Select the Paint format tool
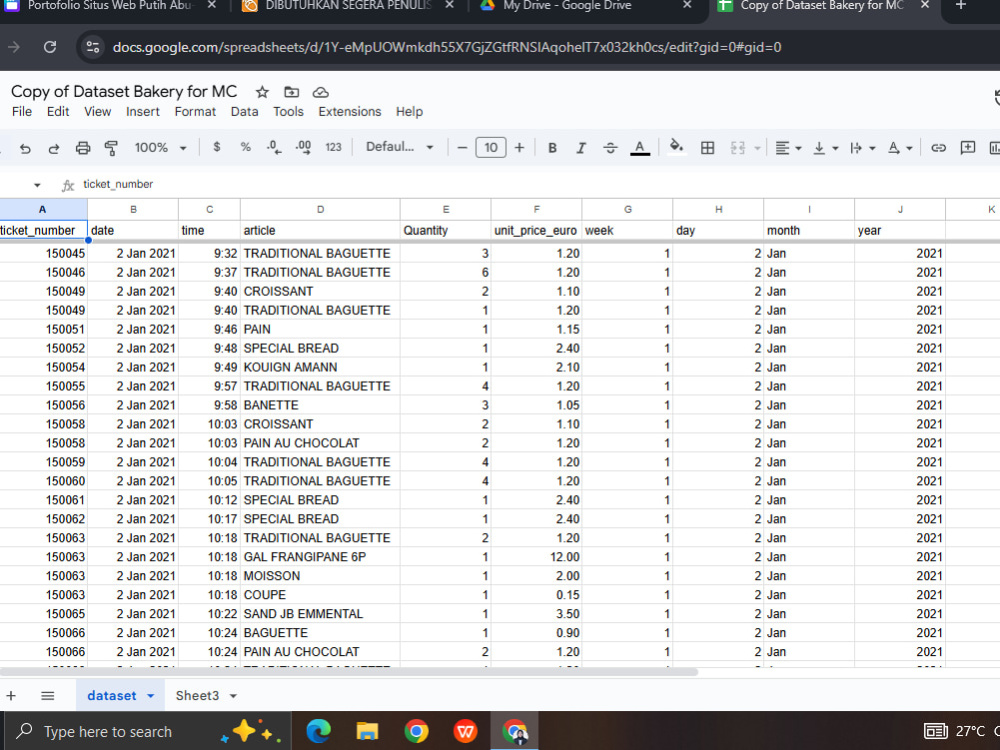Viewport: 1000px width, 750px height. point(111,148)
